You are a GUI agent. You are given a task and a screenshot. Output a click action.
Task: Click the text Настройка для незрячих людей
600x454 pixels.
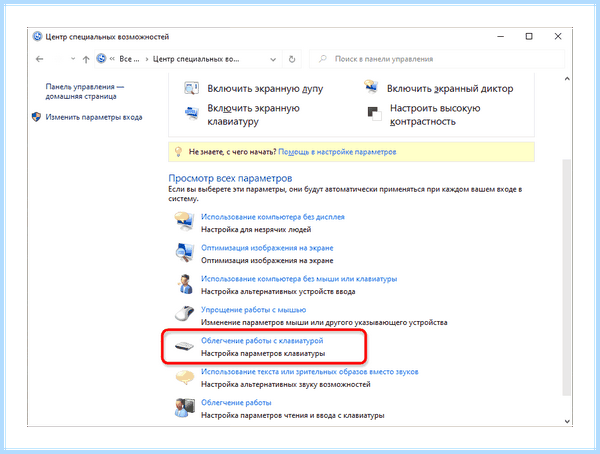tap(256, 230)
